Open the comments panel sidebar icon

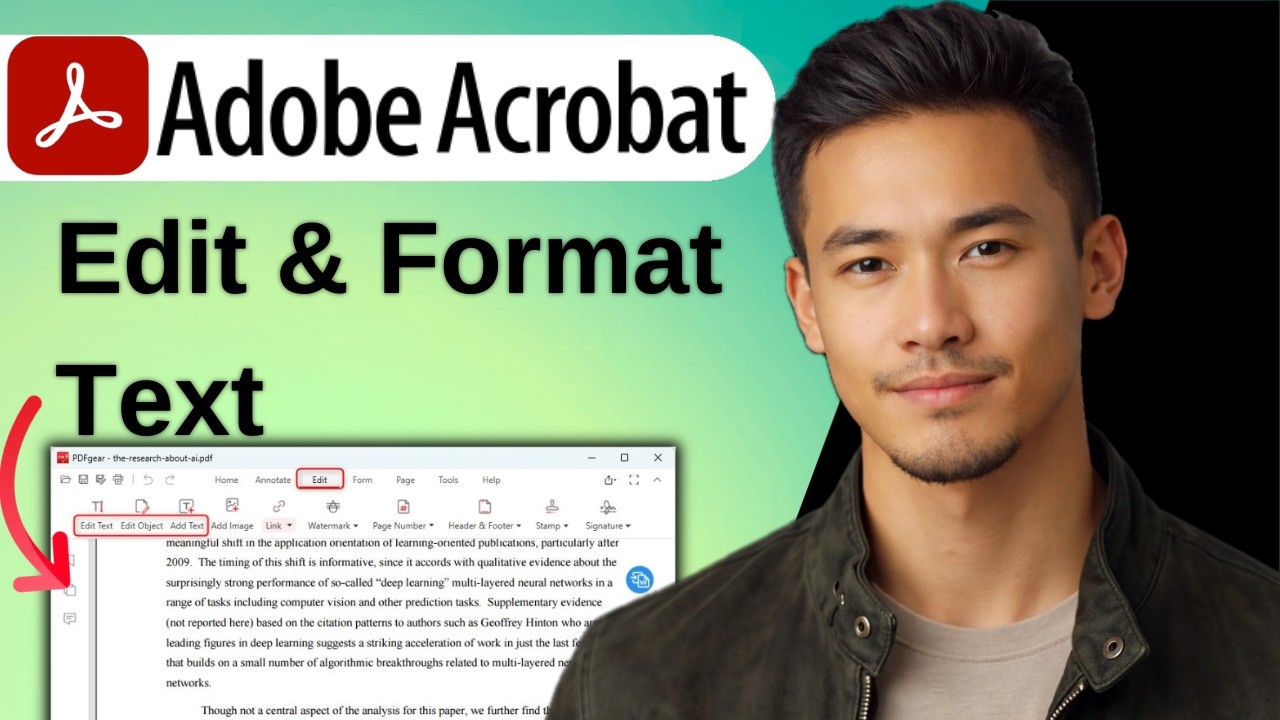pyautogui.click(x=69, y=619)
